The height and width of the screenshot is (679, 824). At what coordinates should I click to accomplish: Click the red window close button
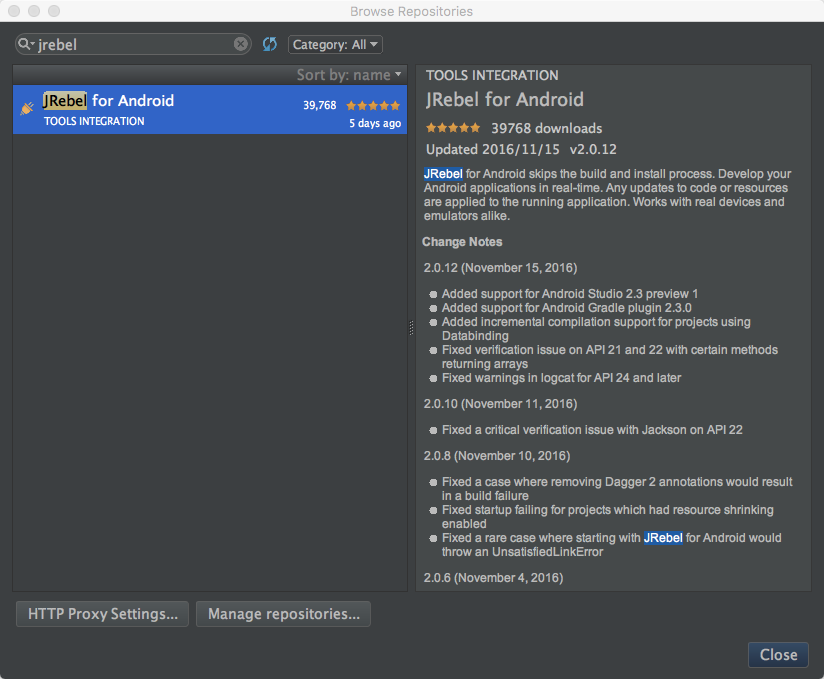coord(15,11)
